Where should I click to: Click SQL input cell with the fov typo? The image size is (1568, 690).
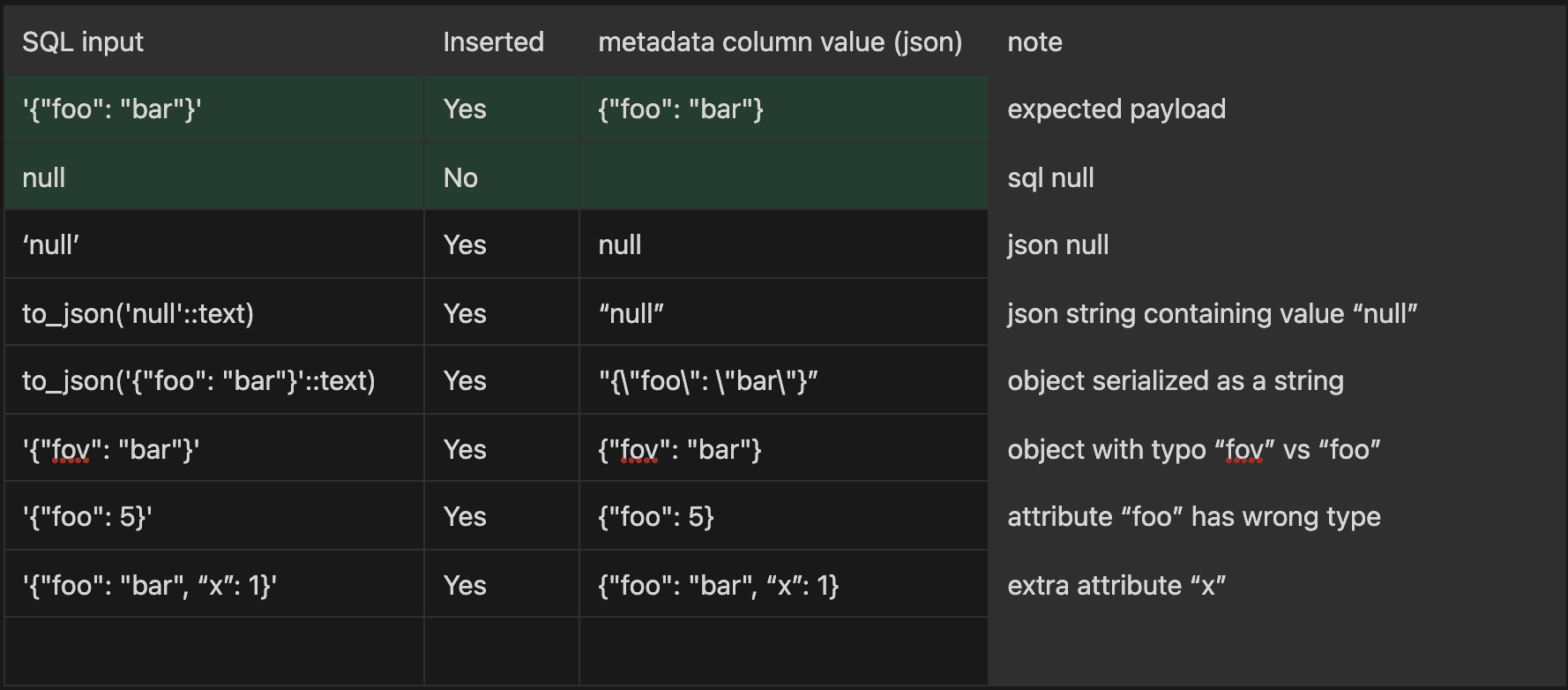(x=111, y=450)
